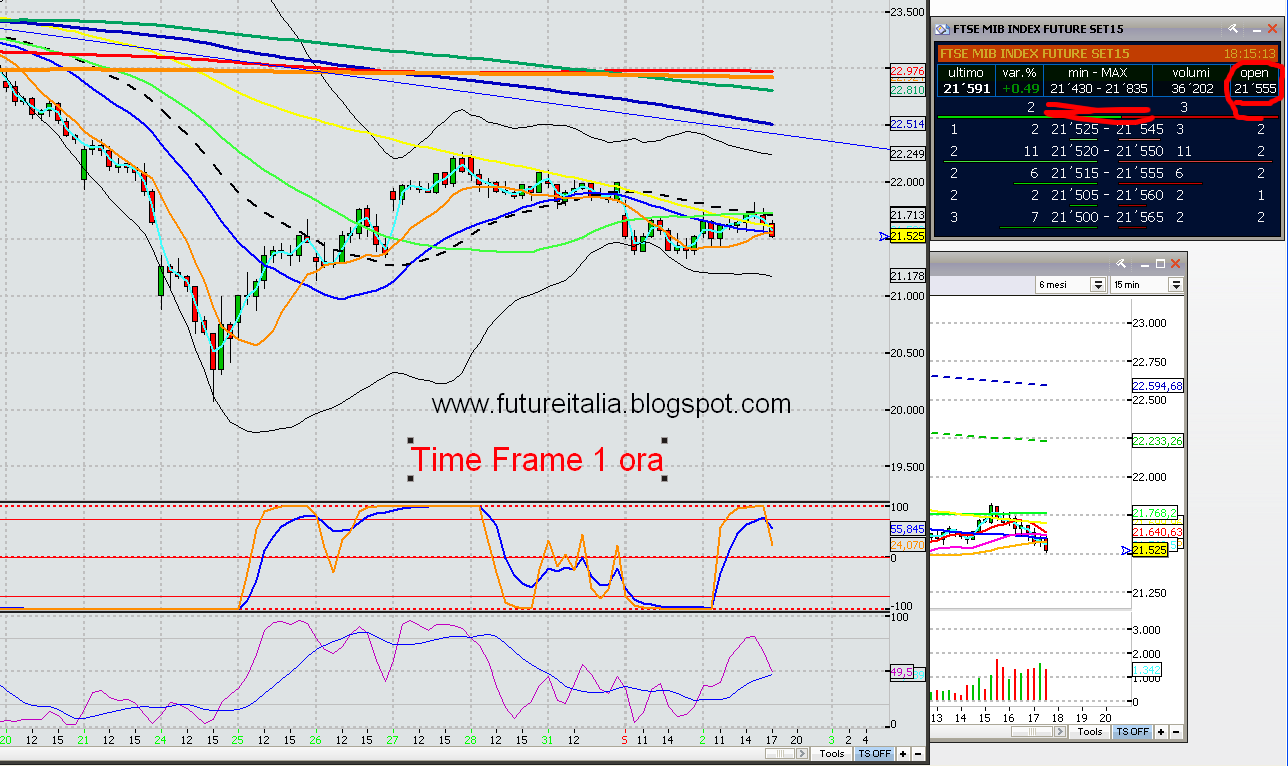Click the yellow 21.525 last price label on main chart
Image resolution: width=1288 pixels, height=766 pixels.
click(907, 236)
